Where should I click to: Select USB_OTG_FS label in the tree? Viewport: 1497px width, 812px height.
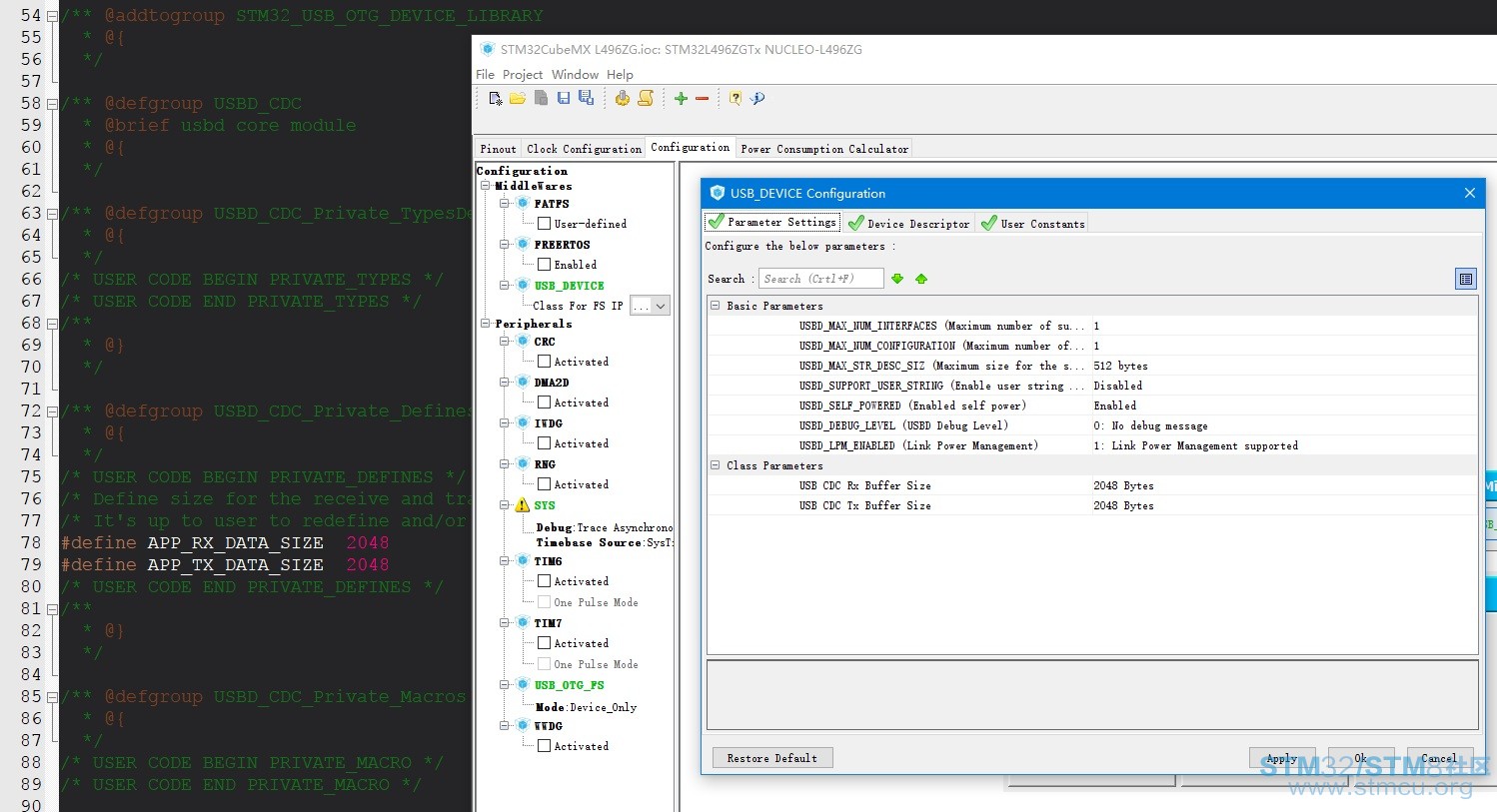pyautogui.click(x=570, y=685)
